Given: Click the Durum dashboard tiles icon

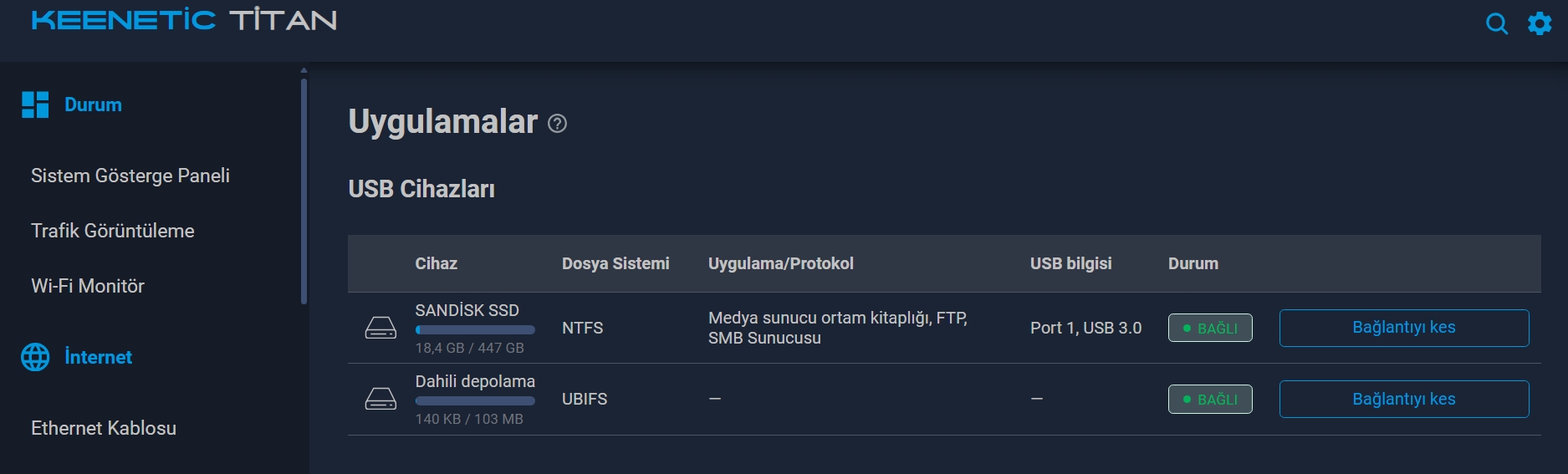Looking at the screenshot, I should (35, 104).
